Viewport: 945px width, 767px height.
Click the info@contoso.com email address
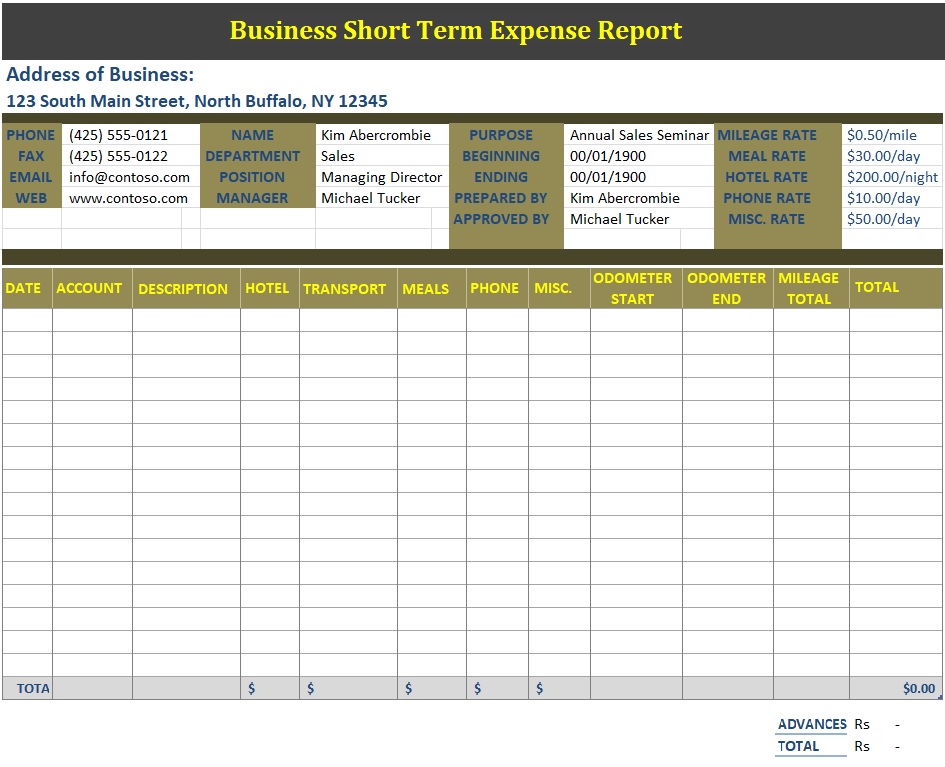coord(129,177)
